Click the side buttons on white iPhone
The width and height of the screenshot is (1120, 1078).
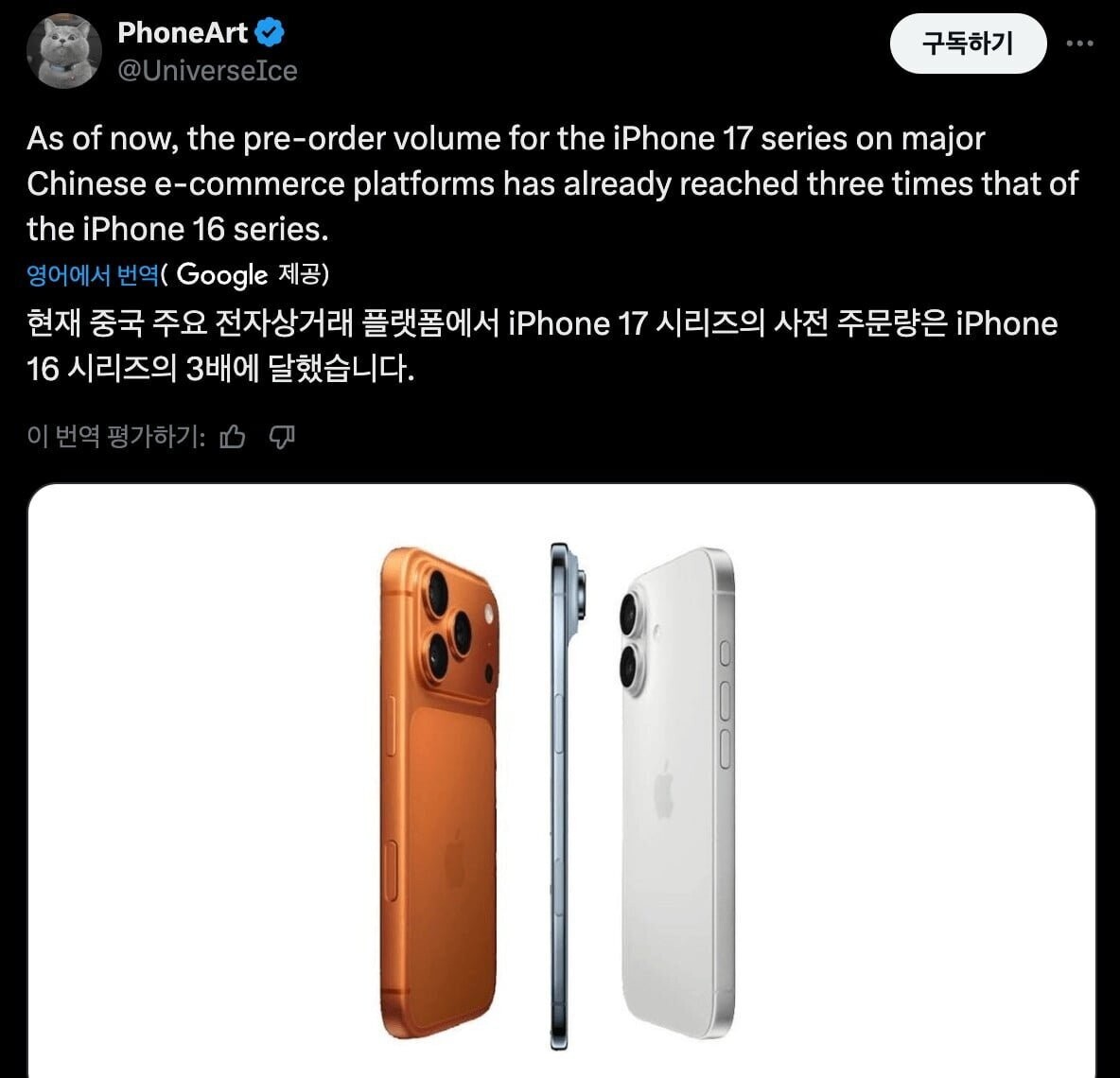pos(725,704)
